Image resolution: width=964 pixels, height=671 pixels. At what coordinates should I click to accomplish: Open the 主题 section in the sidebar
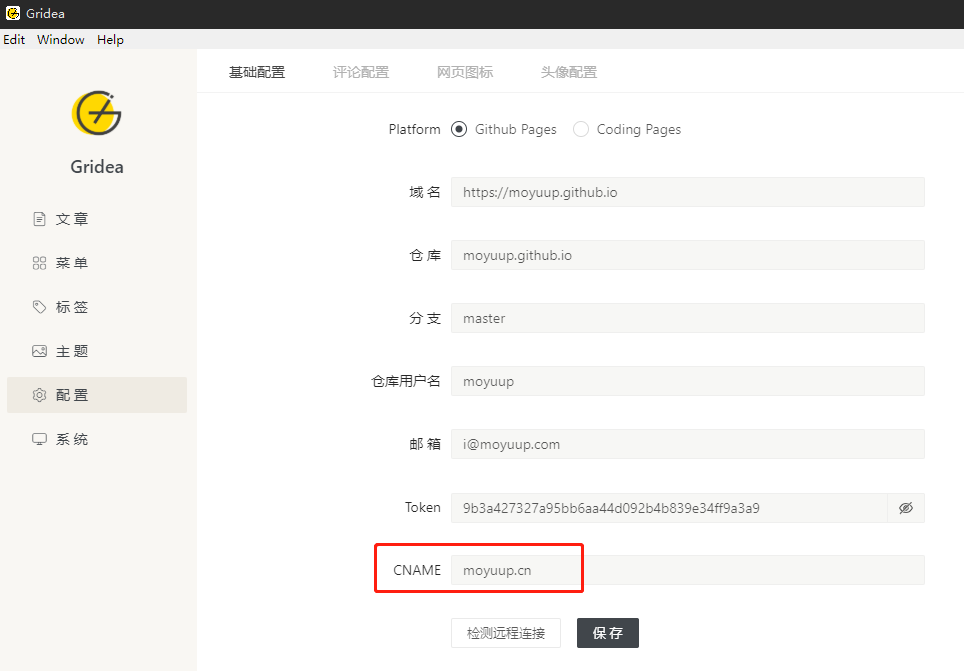(x=97, y=351)
